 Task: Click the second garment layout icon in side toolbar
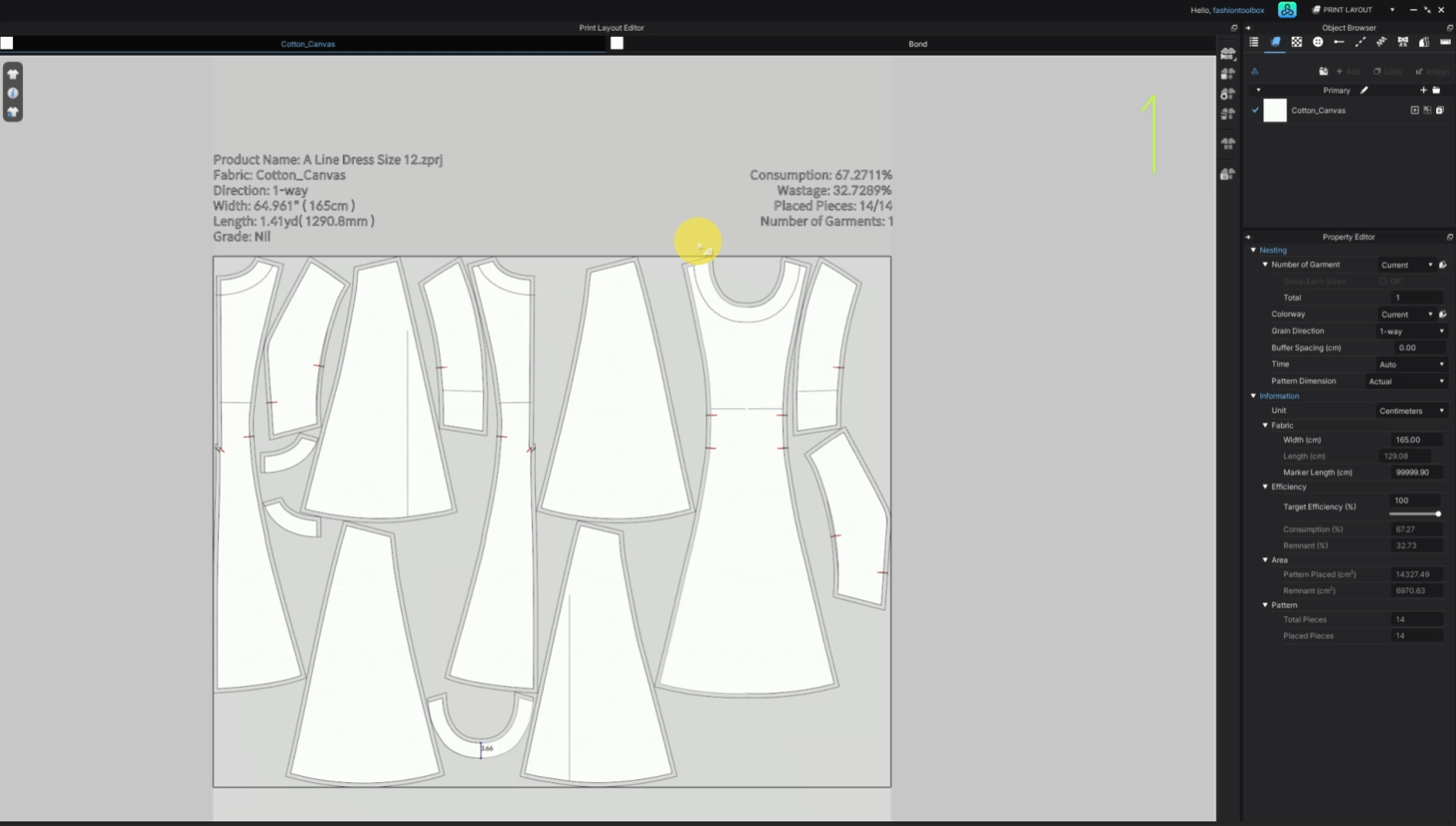click(x=1228, y=74)
